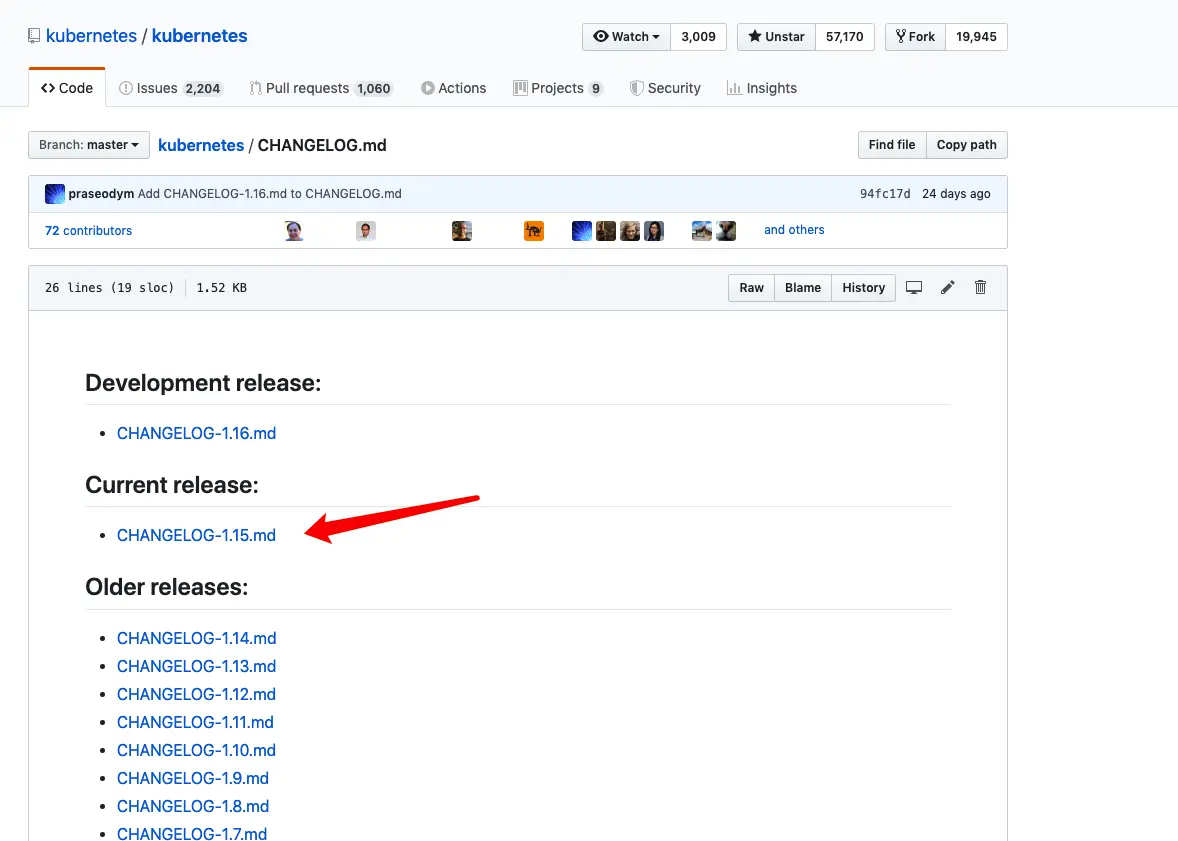Go to the kubernetes repository name link
Viewport: 1178px width, 841px height.
(199, 36)
